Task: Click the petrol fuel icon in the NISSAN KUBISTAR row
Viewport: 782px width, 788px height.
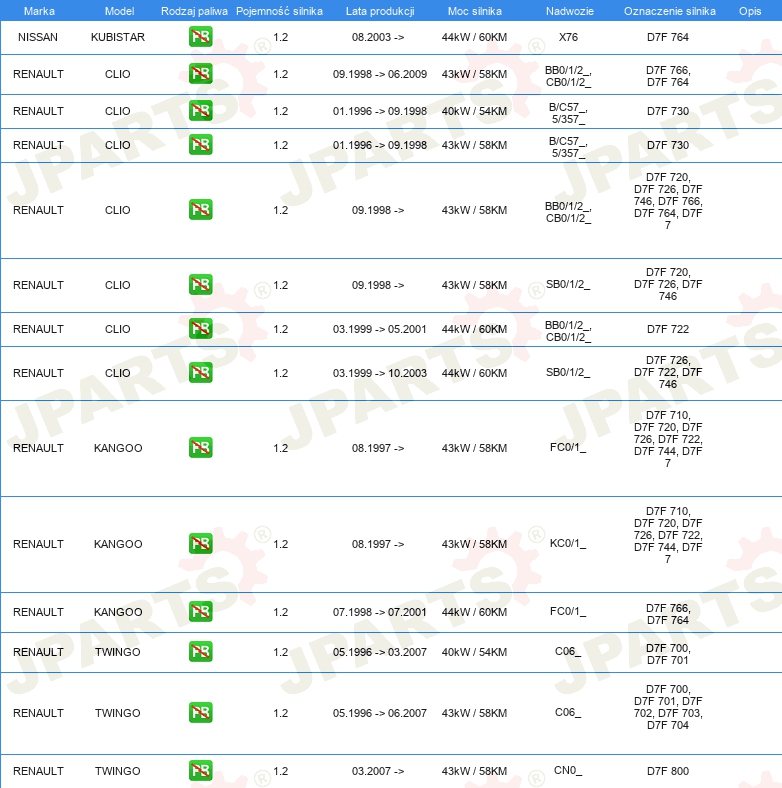Action: click(201, 37)
